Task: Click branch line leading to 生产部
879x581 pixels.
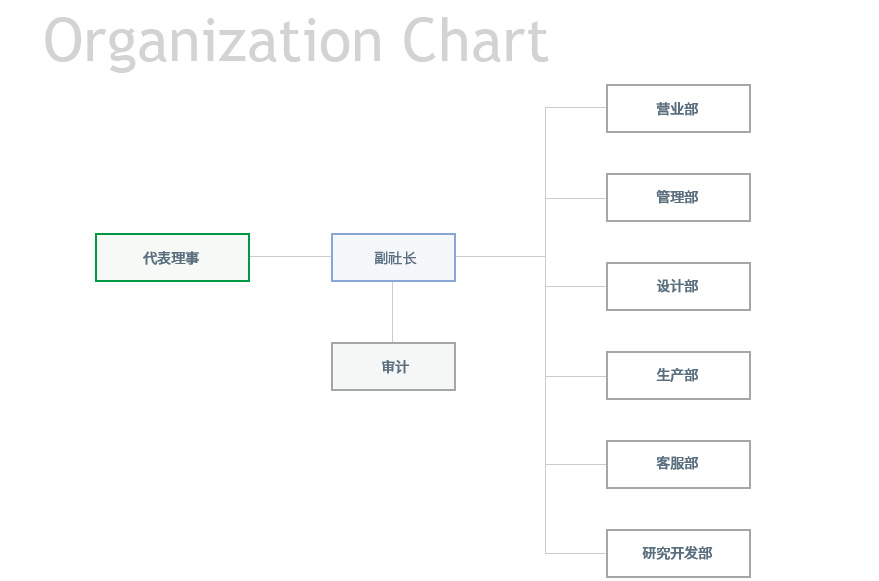Action: pyautogui.click(x=576, y=376)
